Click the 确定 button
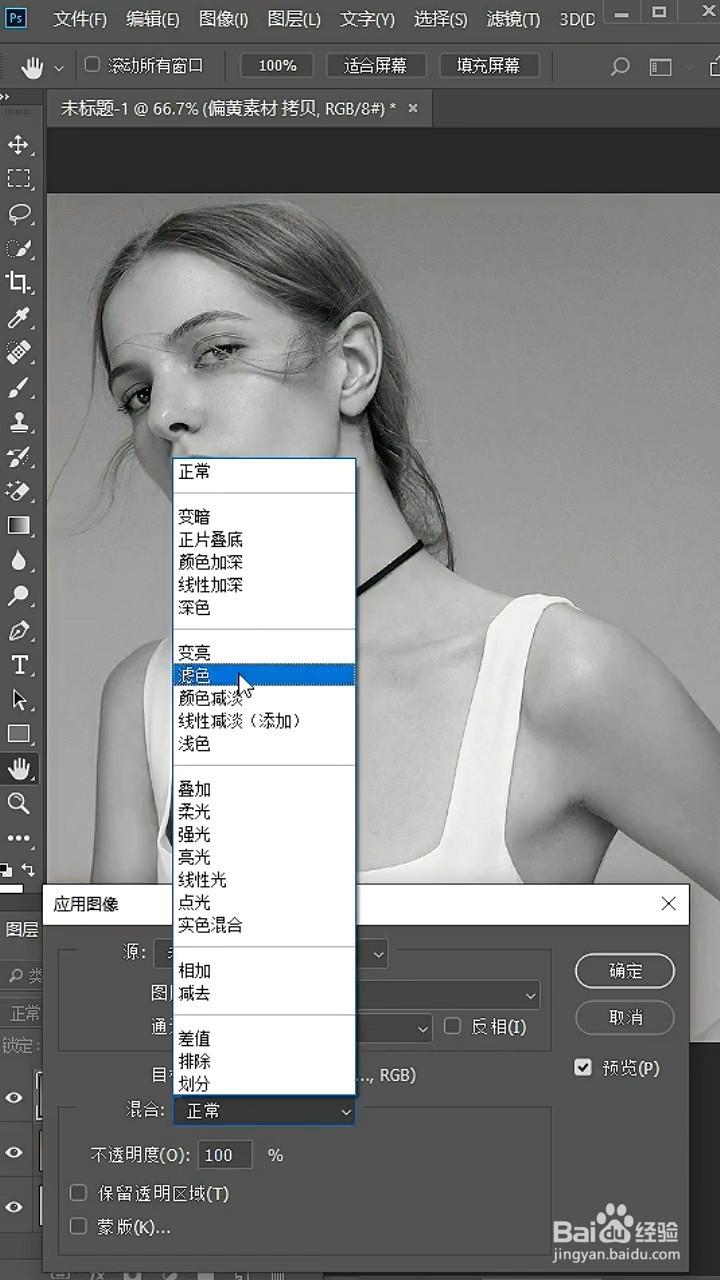 point(625,971)
